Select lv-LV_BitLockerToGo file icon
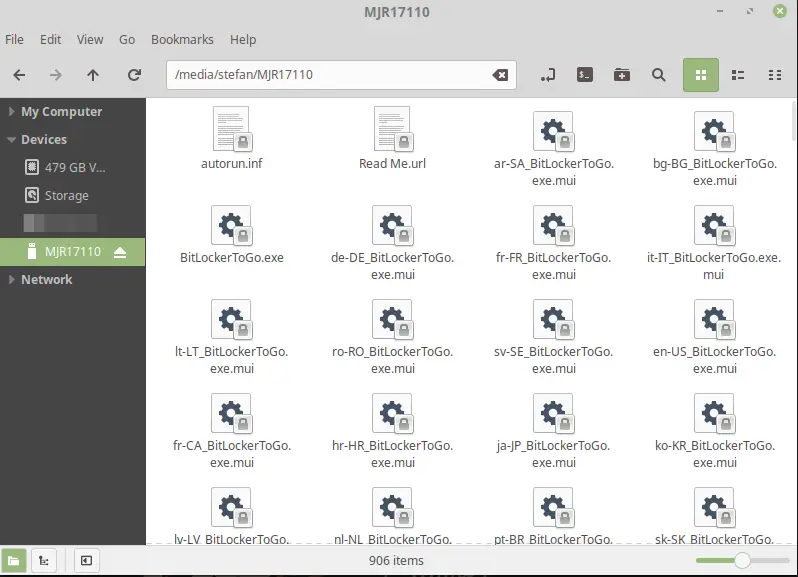Image resolution: width=798 pixels, height=577 pixels. [x=232, y=507]
